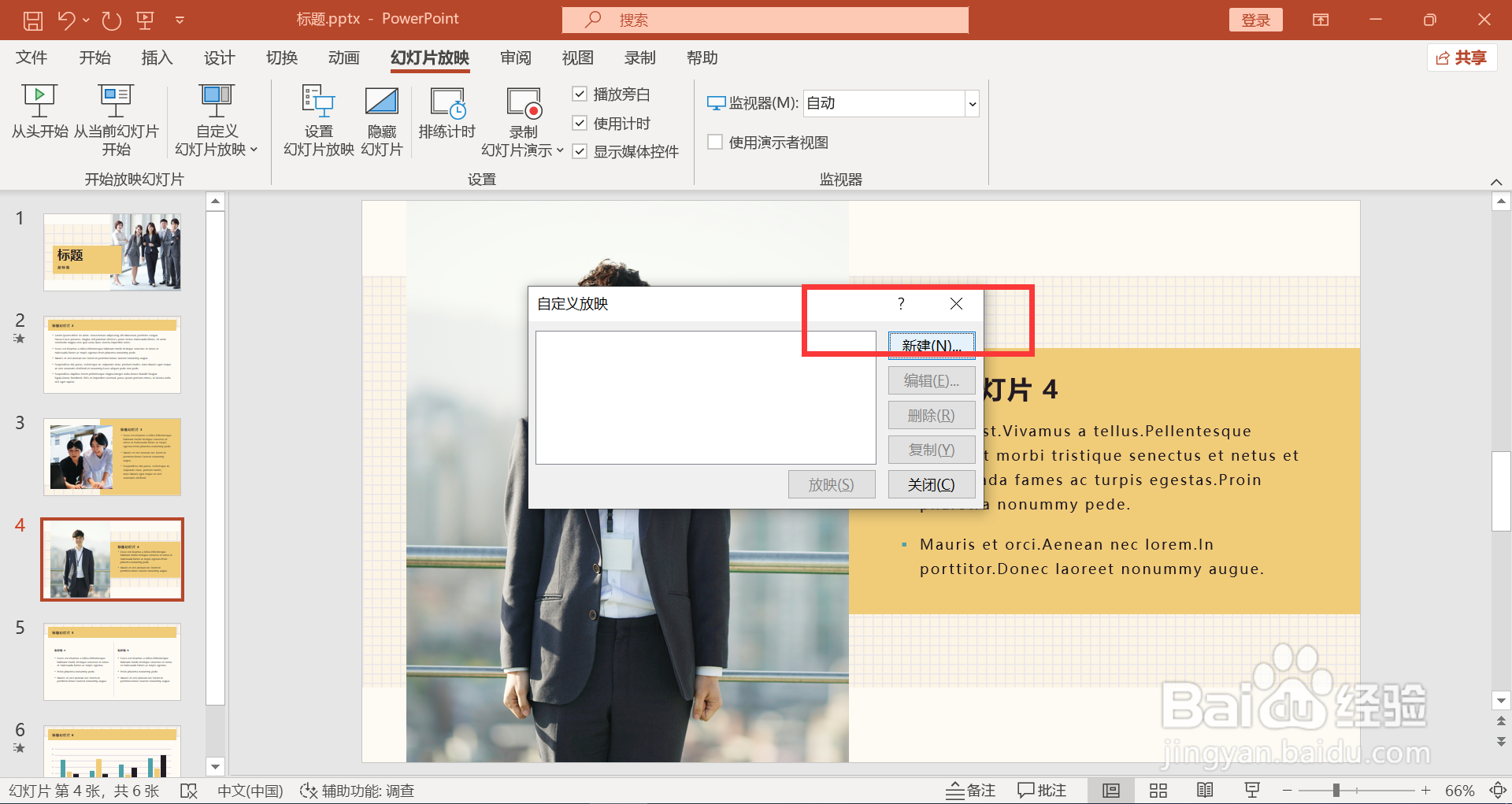Screen dimensions: 1512x804
Task: Click the dialog help question mark
Action: 901,304
